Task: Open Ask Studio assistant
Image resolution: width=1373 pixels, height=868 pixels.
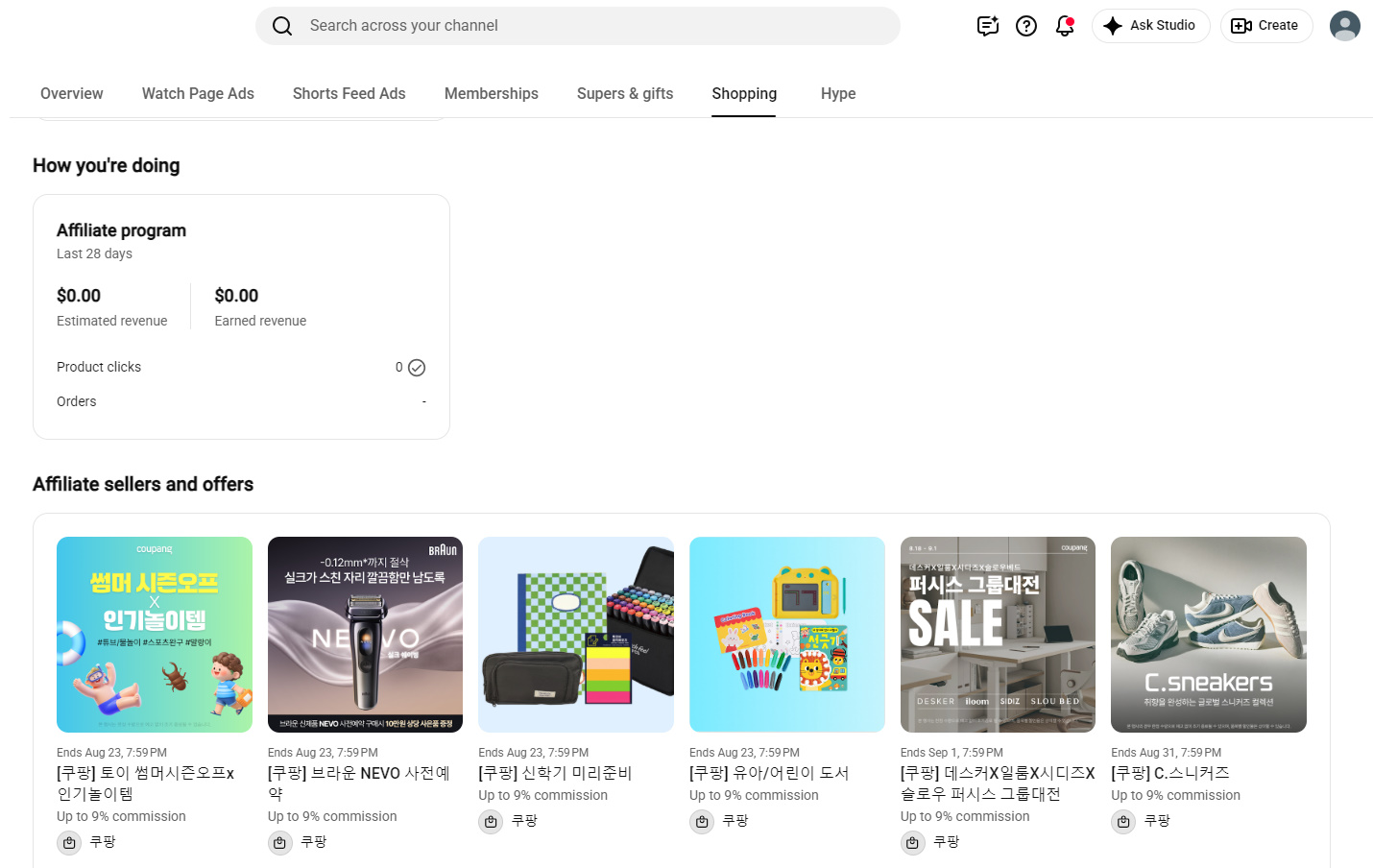Action: pyautogui.click(x=1150, y=26)
